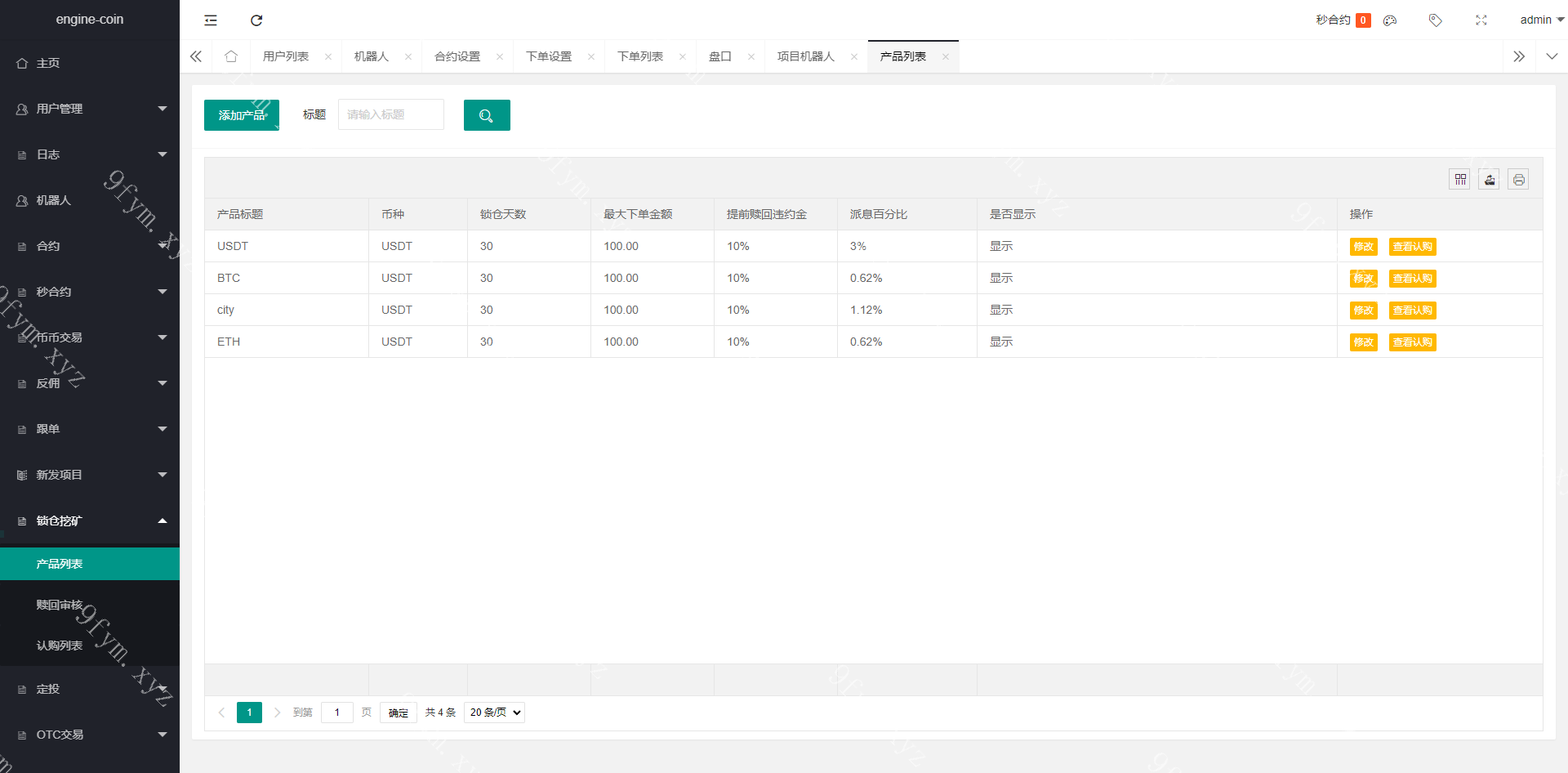Collapse the 锁仓挖矿 sidebar menu
The width and height of the screenshot is (1568, 773).
[x=90, y=521]
